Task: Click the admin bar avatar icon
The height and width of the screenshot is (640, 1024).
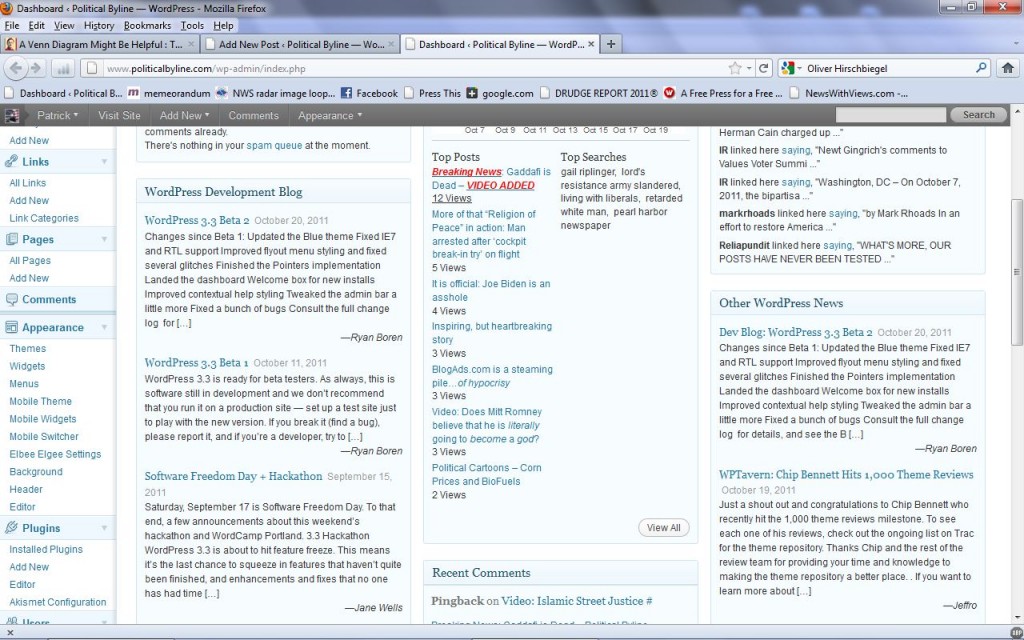Action: [x=11, y=116]
